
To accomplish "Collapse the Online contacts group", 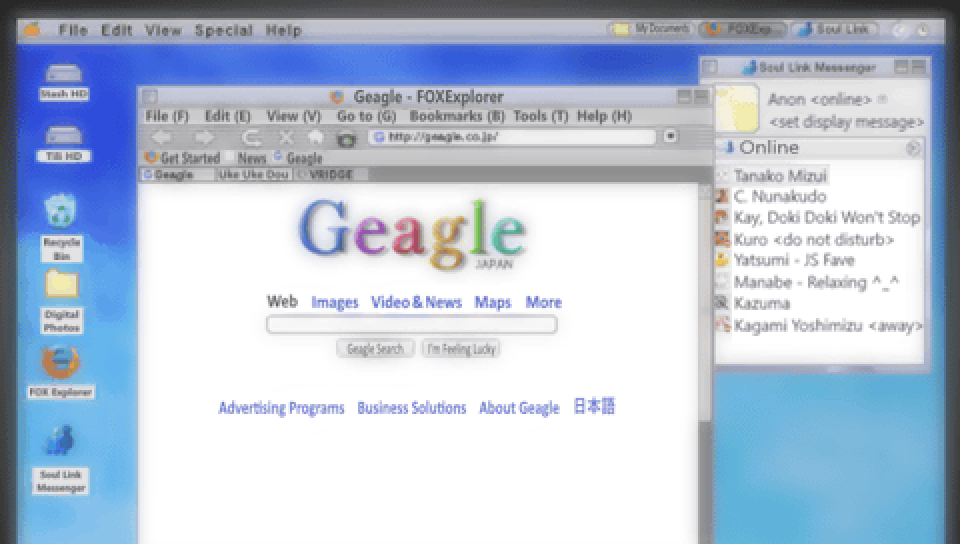I will pos(913,148).
